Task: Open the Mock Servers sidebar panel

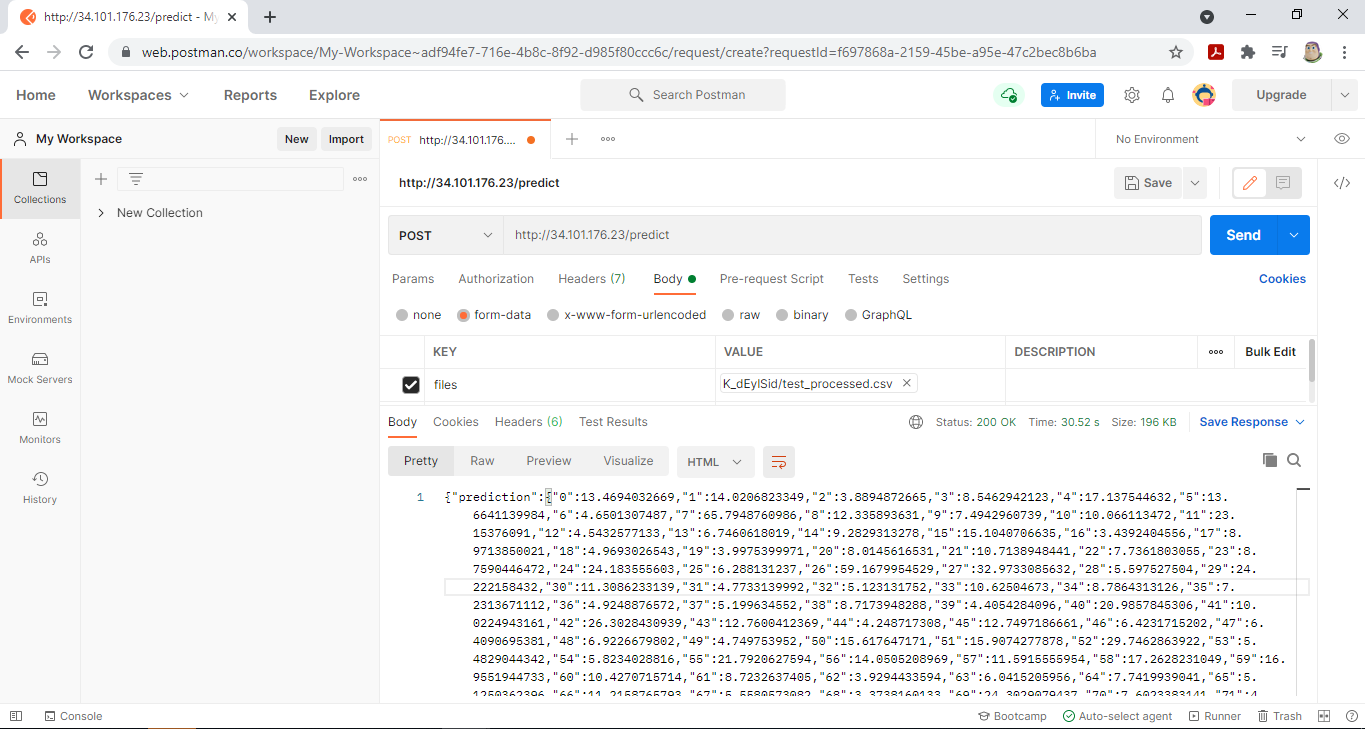Action: (x=40, y=367)
